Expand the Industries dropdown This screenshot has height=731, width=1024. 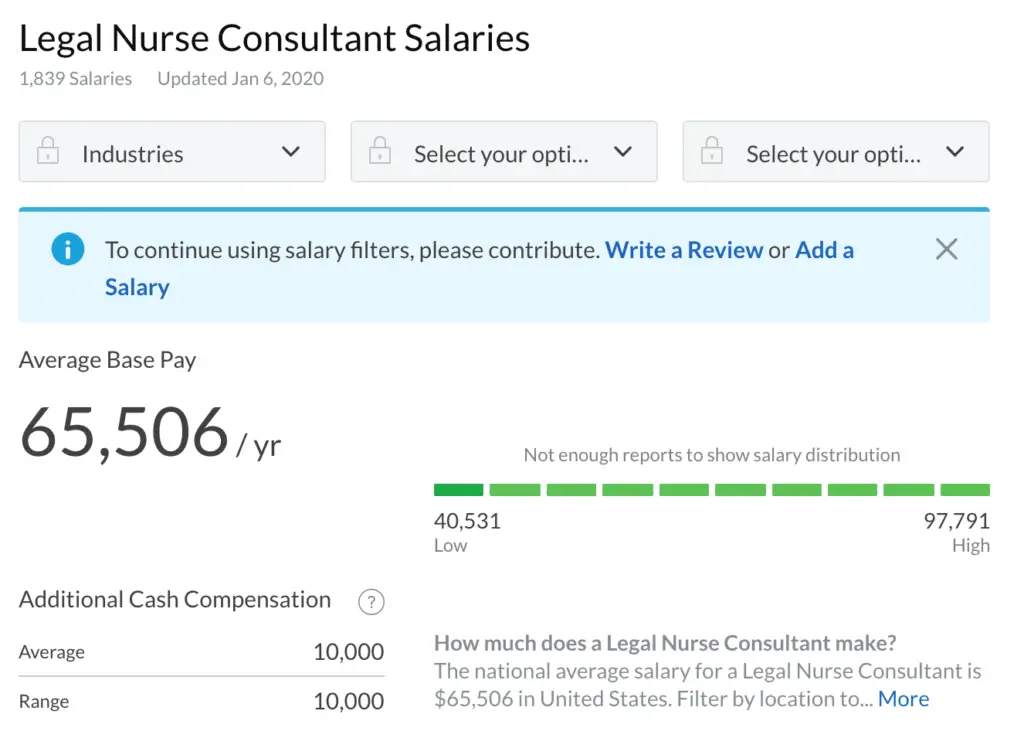click(172, 153)
